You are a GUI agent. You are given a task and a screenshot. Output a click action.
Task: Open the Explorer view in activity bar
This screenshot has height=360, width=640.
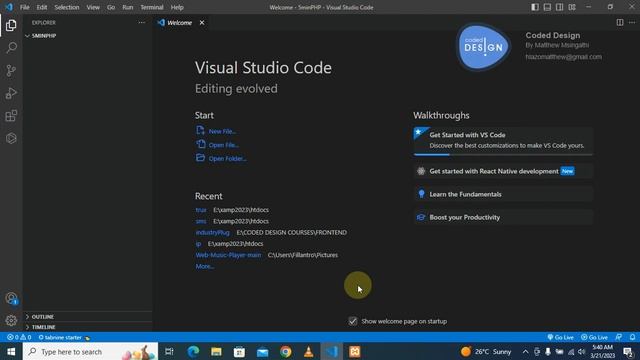(x=11, y=25)
